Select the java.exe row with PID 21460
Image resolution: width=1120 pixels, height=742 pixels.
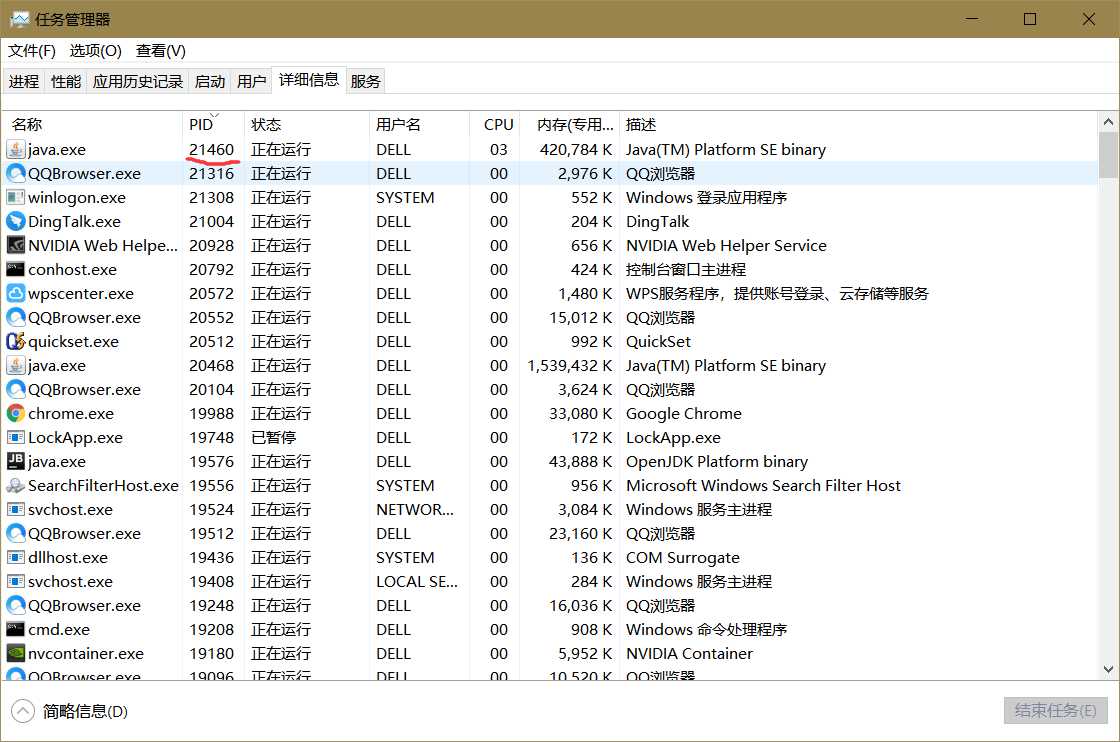pos(550,149)
